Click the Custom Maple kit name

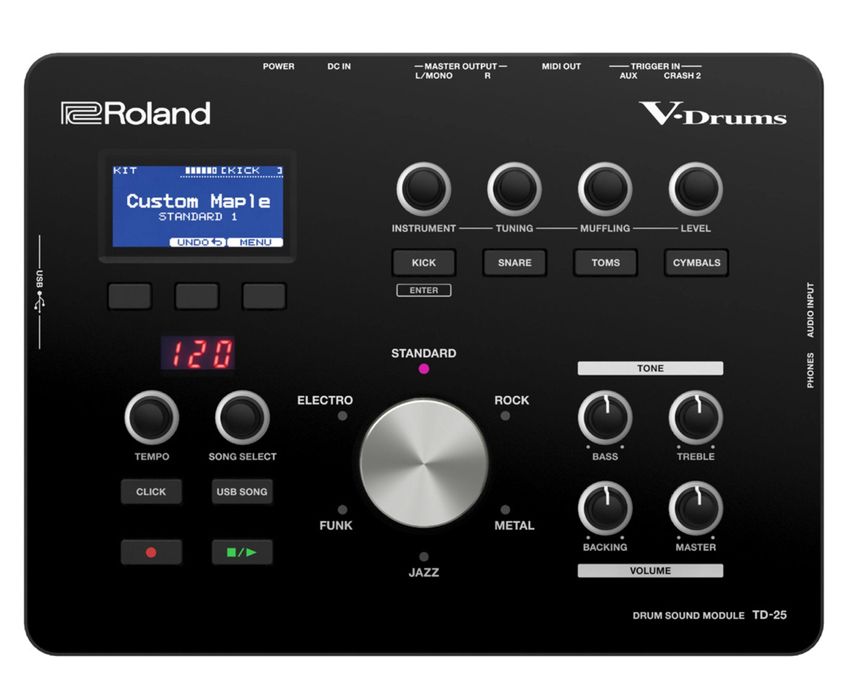[198, 201]
